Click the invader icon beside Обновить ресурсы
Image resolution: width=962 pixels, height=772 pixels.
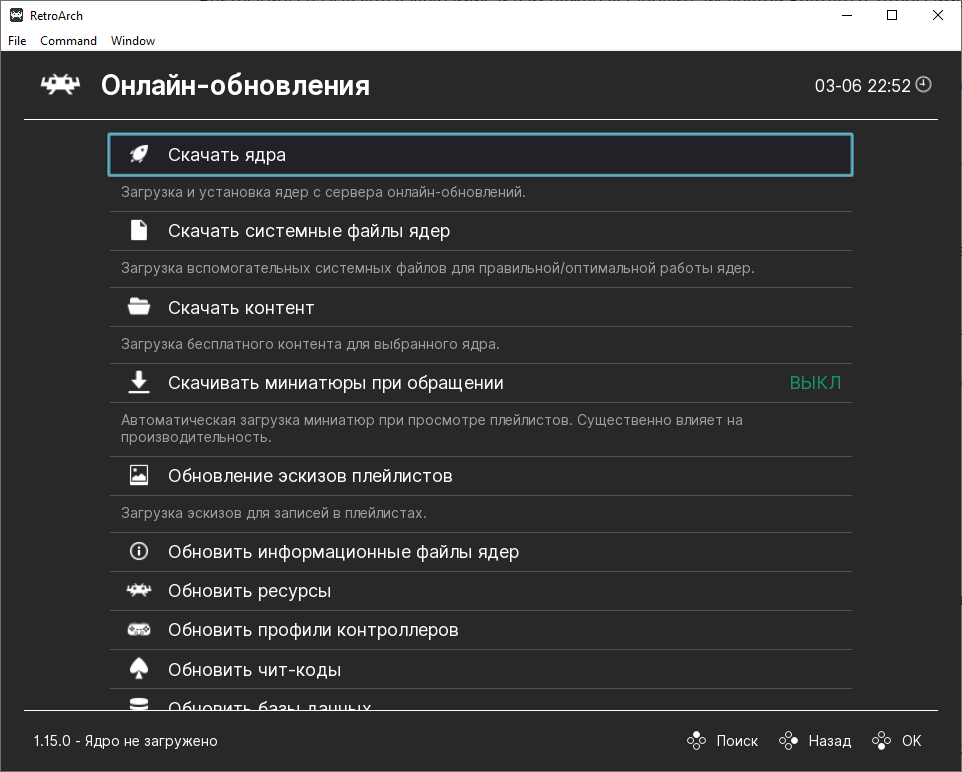[x=139, y=590]
